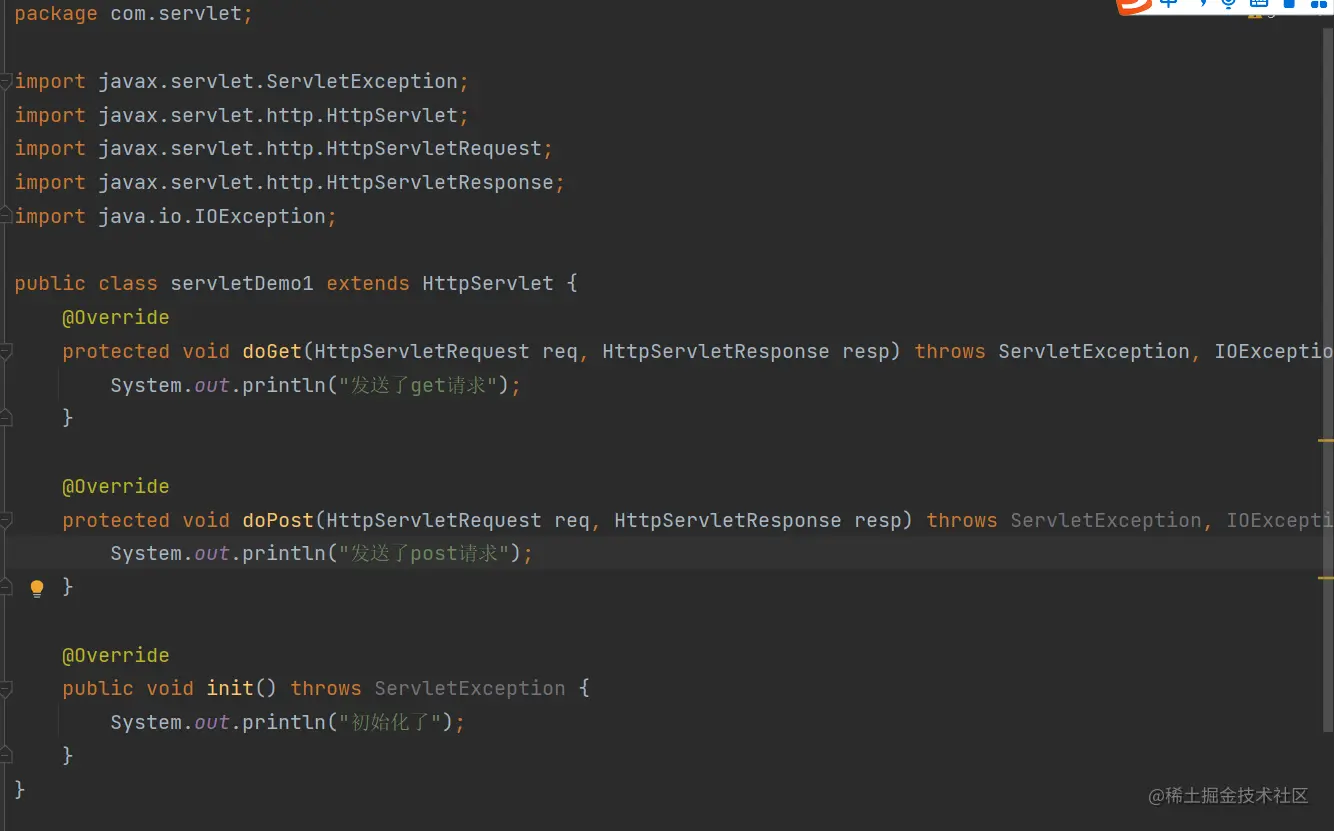Click final closing brace of the class
Viewport: 1334px width, 831px height.
point(20,789)
